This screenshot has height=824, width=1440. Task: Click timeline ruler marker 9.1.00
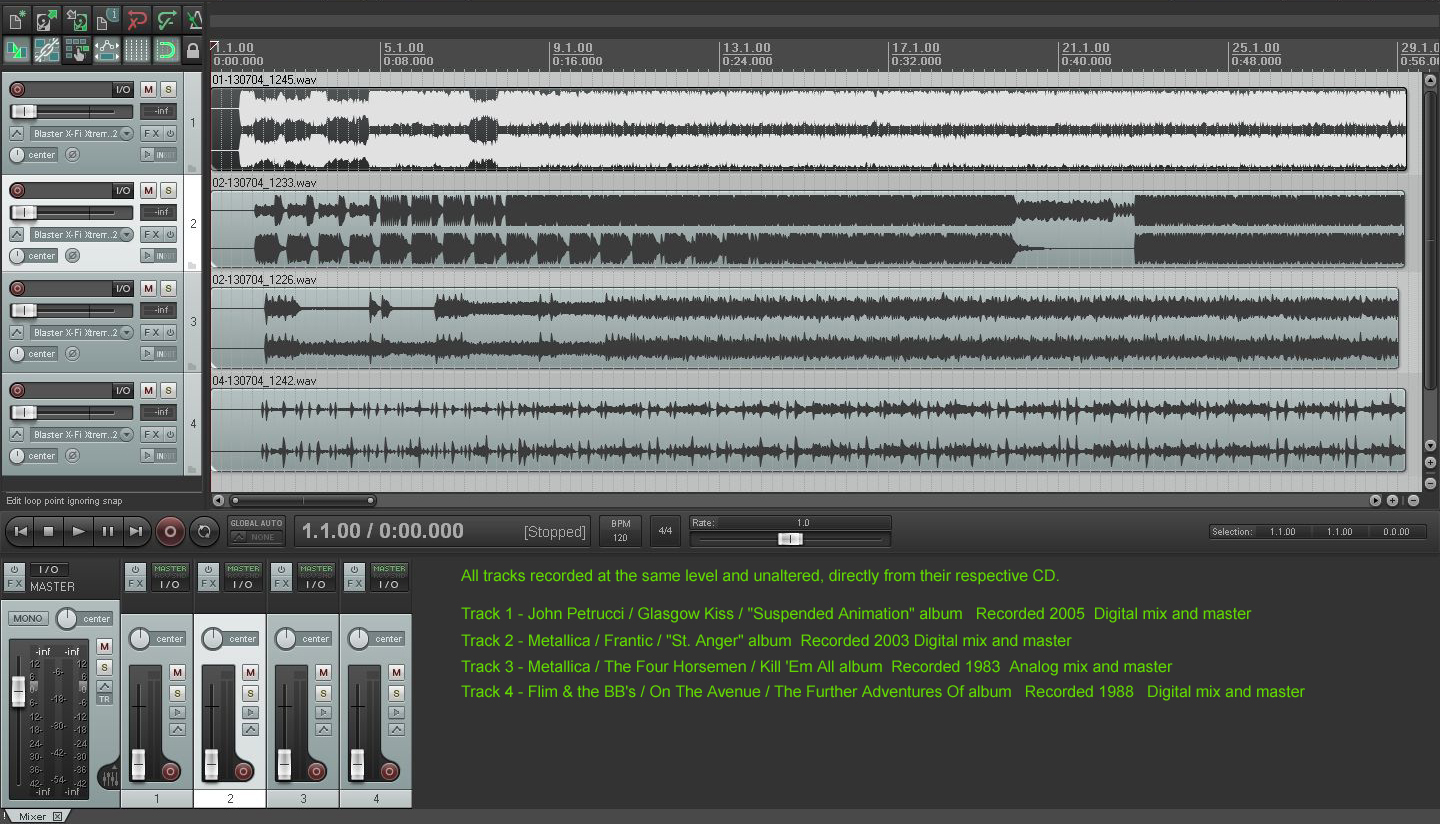click(x=573, y=48)
